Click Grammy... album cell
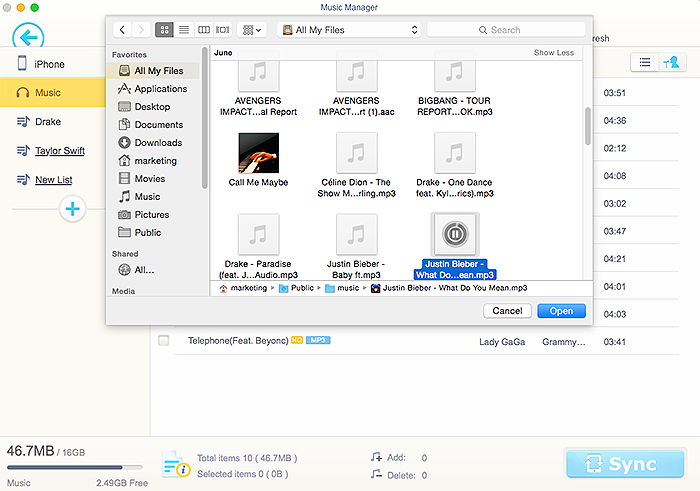Viewport: 700px width, 491px height. click(563, 342)
